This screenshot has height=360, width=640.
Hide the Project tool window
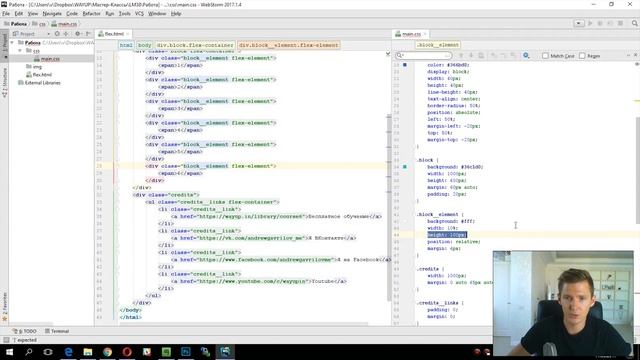coord(88,34)
